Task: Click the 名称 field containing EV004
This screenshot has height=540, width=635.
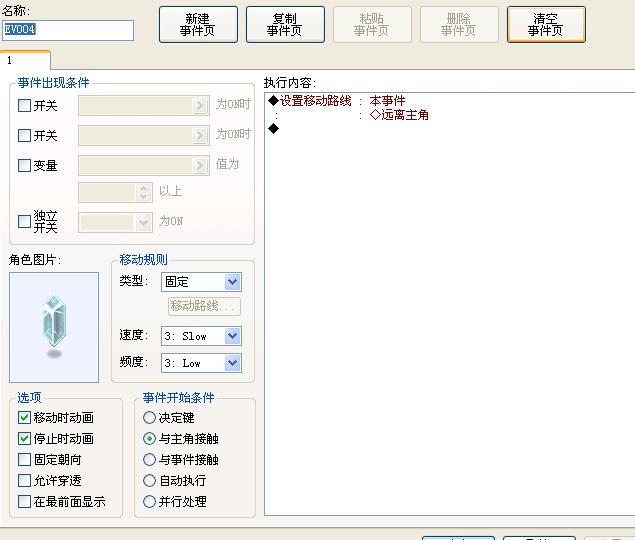Action: click(68, 30)
